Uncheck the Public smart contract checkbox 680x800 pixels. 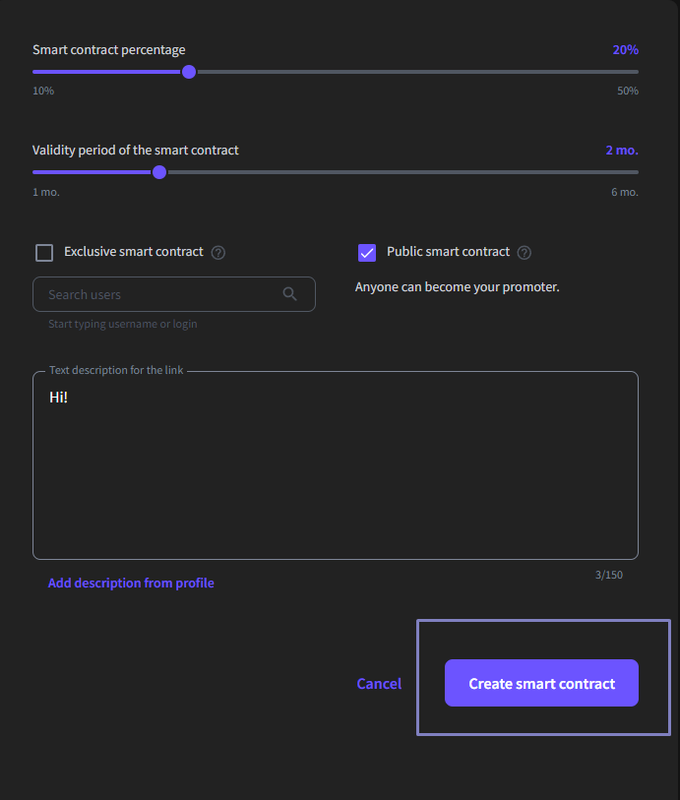pyautogui.click(x=367, y=253)
